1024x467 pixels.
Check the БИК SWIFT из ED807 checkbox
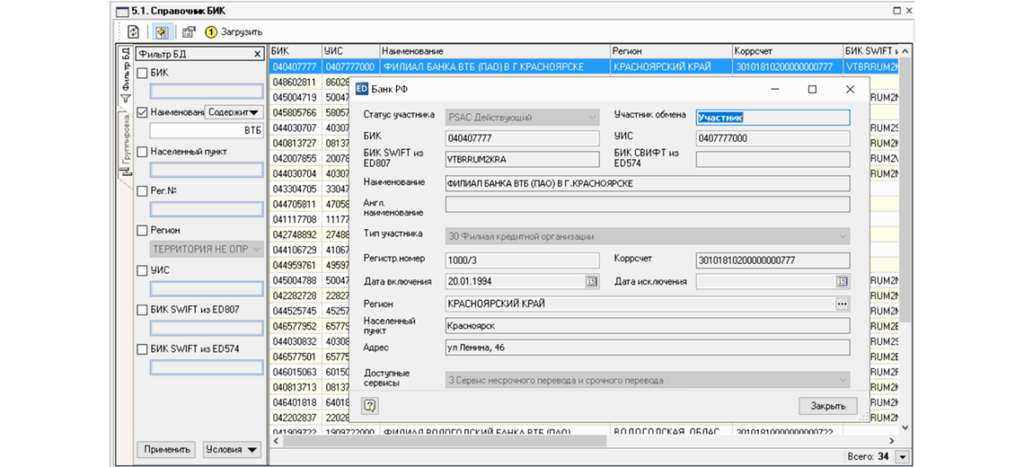coord(143,309)
